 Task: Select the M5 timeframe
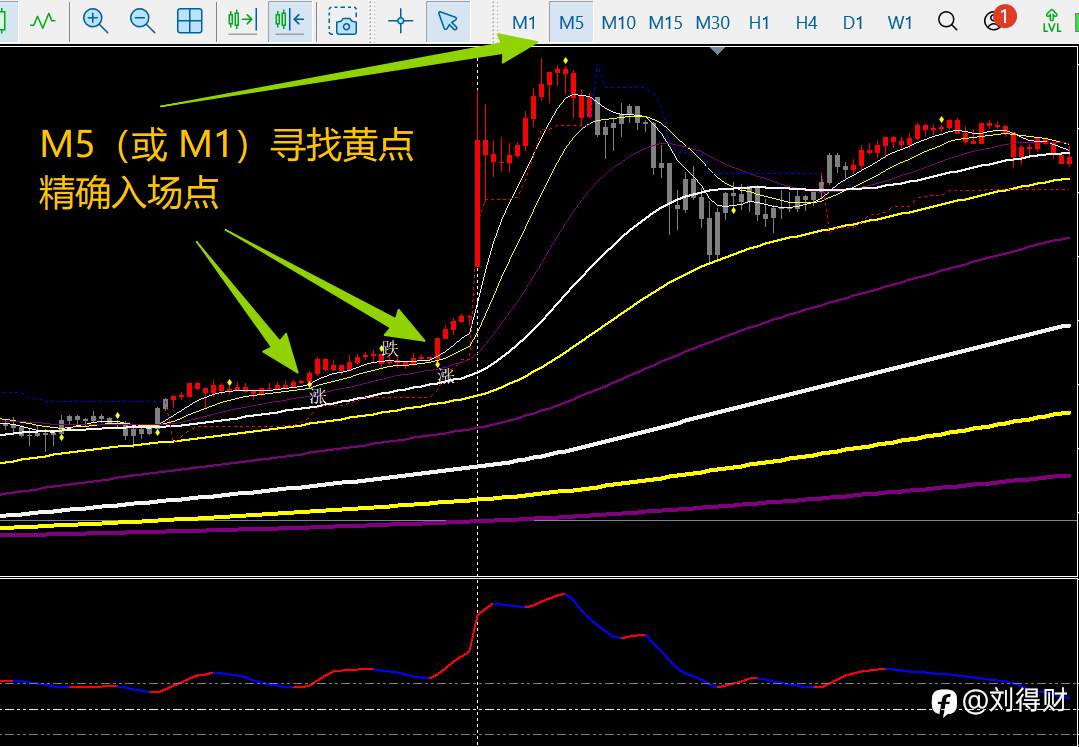571,23
